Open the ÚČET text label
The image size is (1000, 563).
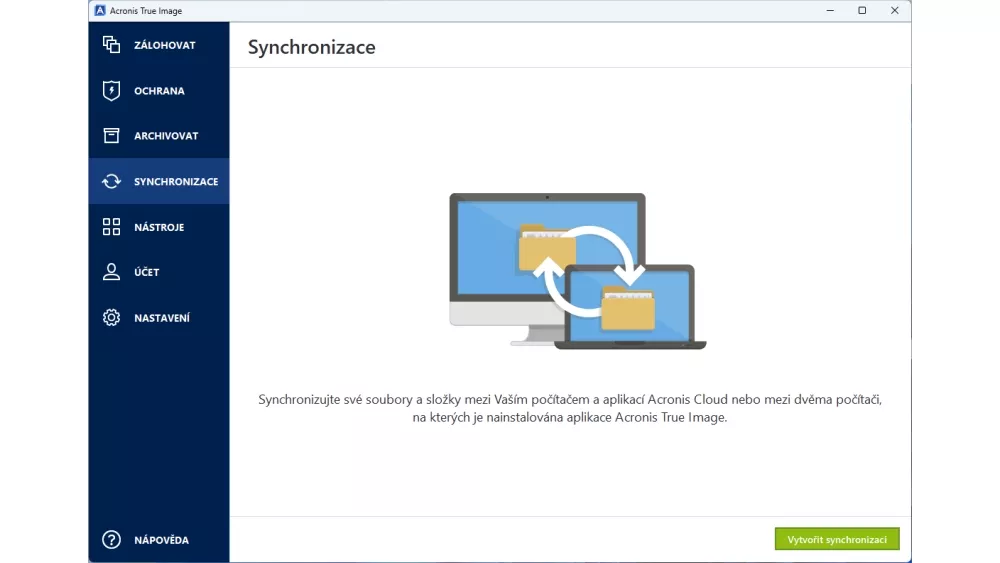click(x=147, y=272)
